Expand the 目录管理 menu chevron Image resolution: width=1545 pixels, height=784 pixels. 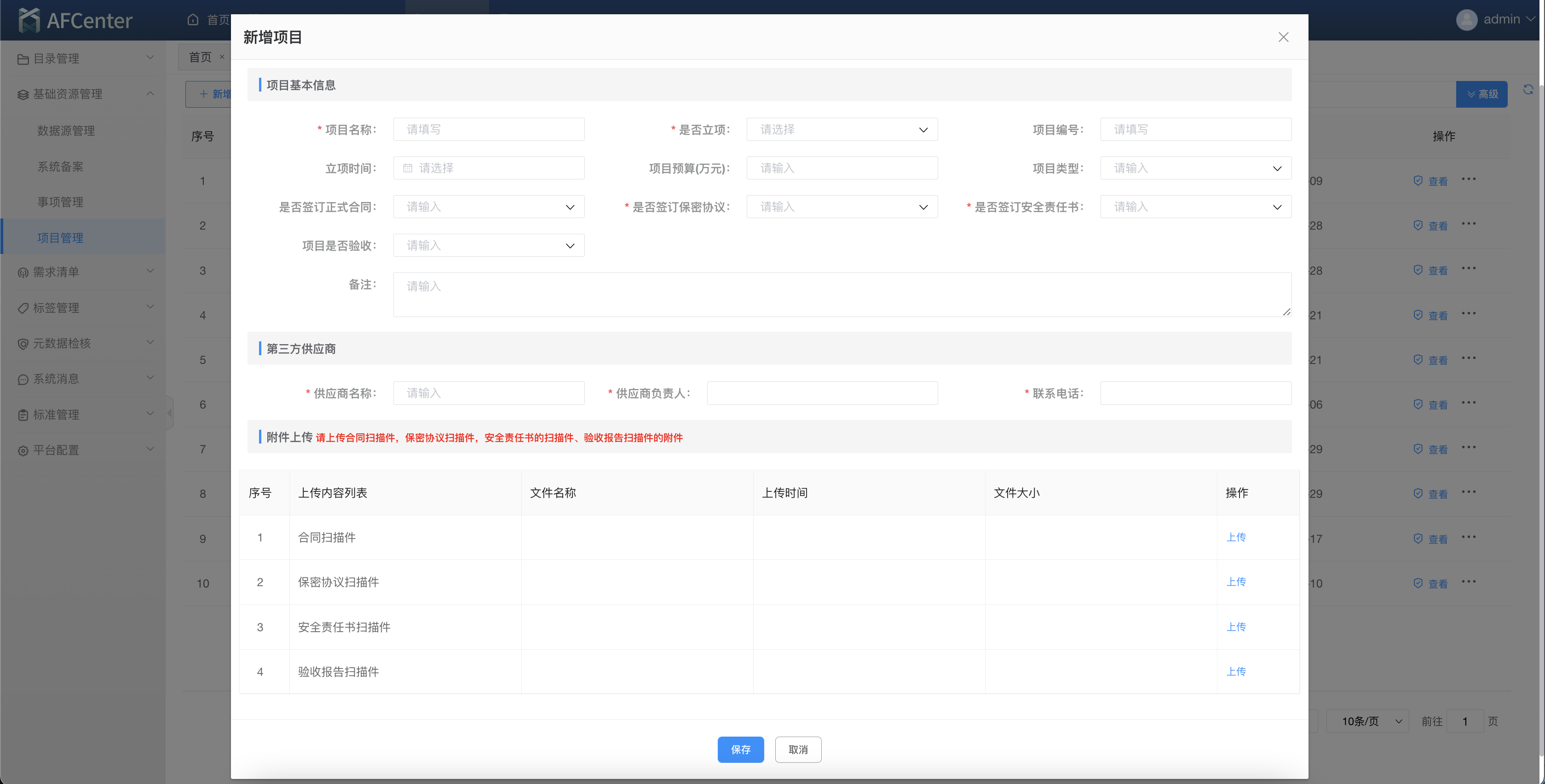(150, 58)
